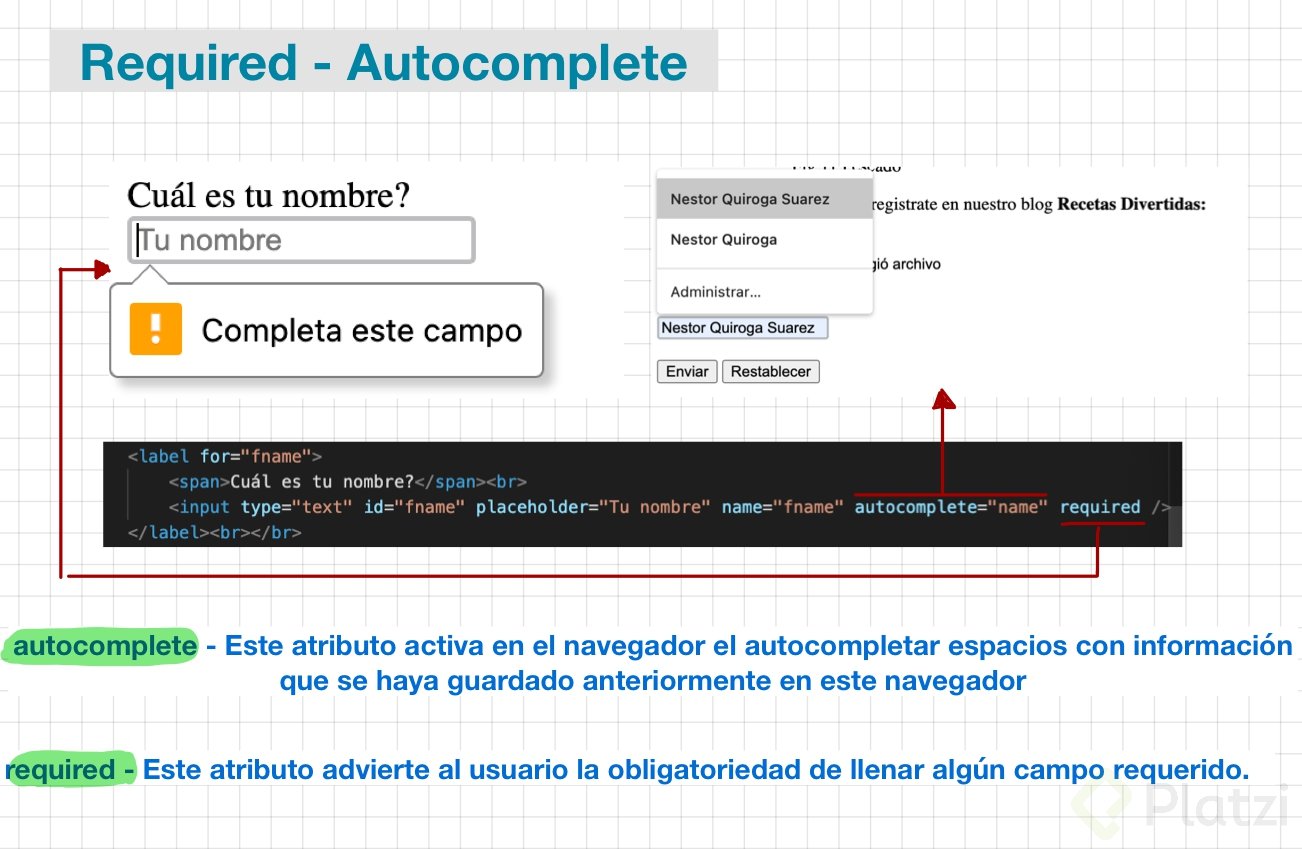Open the "Administrar..." autocomplete option
The height and width of the screenshot is (849, 1302).
(x=765, y=292)
